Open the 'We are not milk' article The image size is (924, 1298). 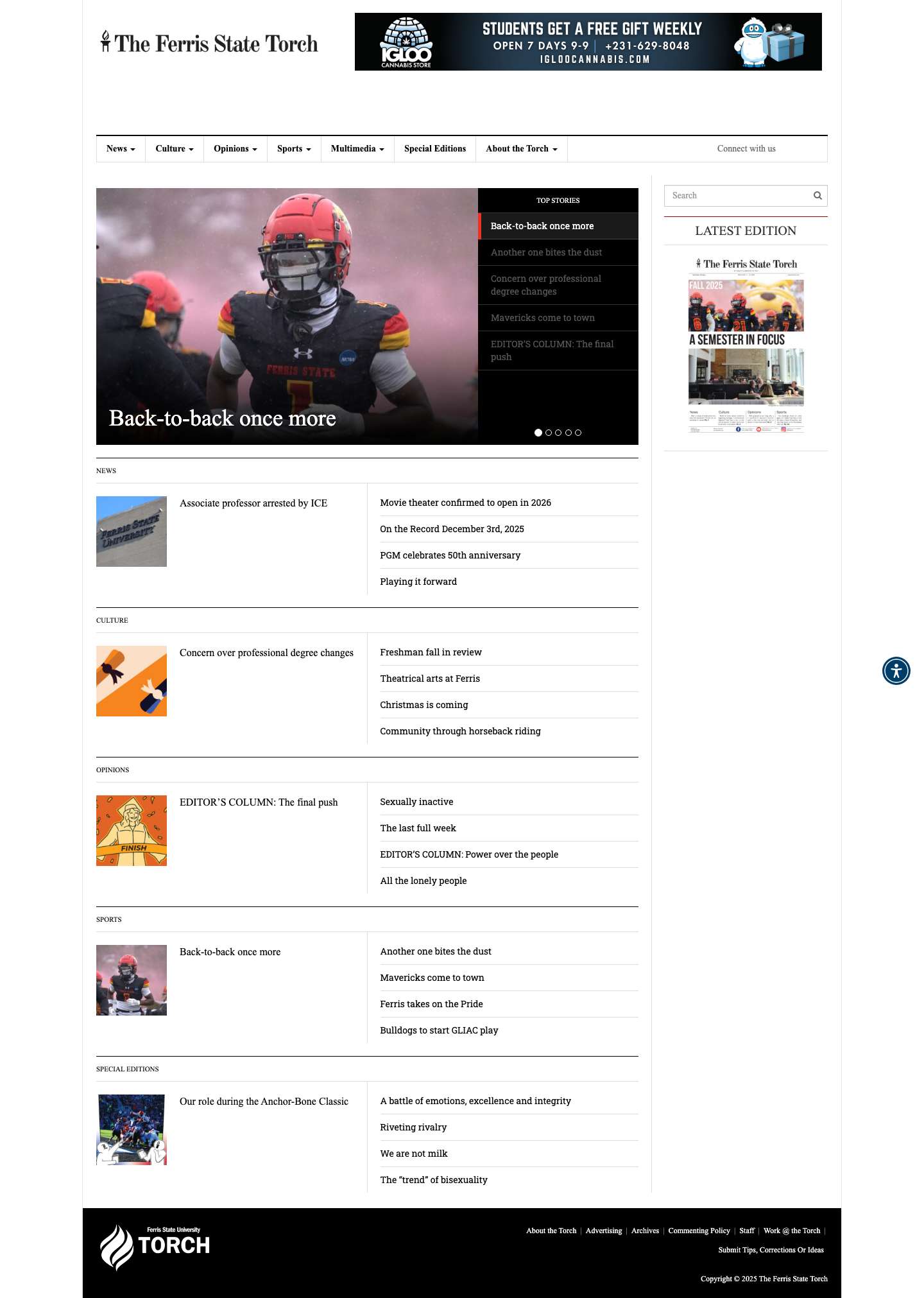pos(414,1154)
